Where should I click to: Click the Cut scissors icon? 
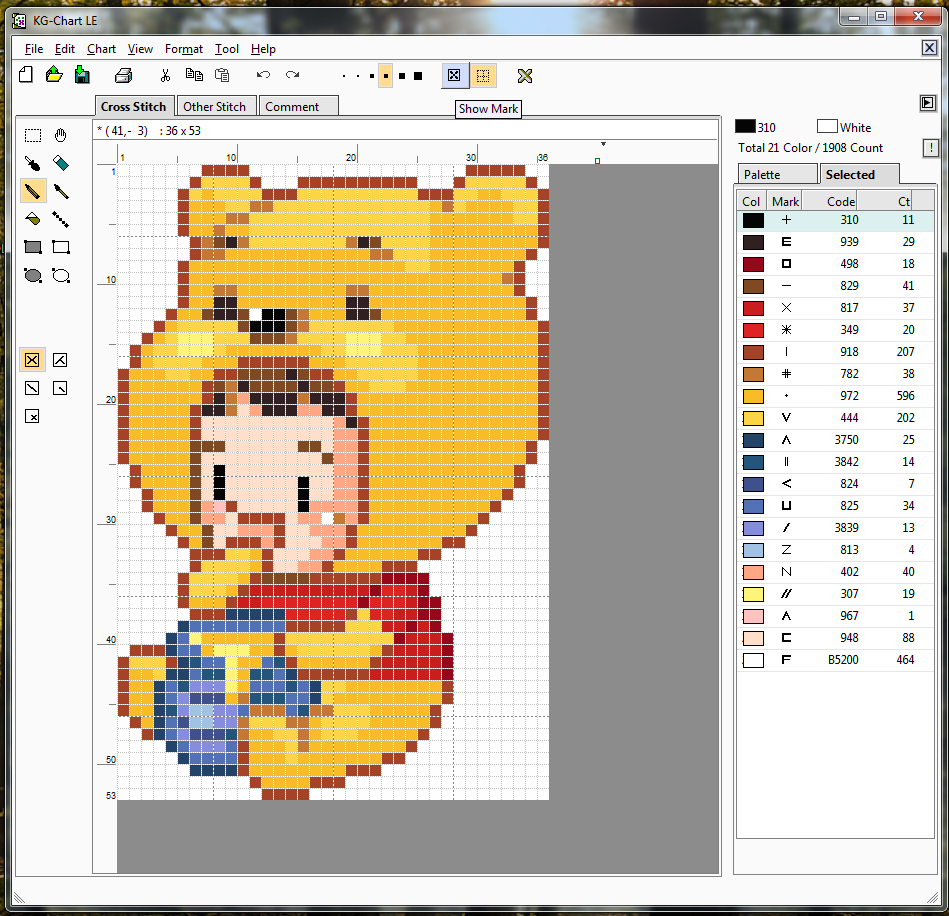(x=165, y=75)
